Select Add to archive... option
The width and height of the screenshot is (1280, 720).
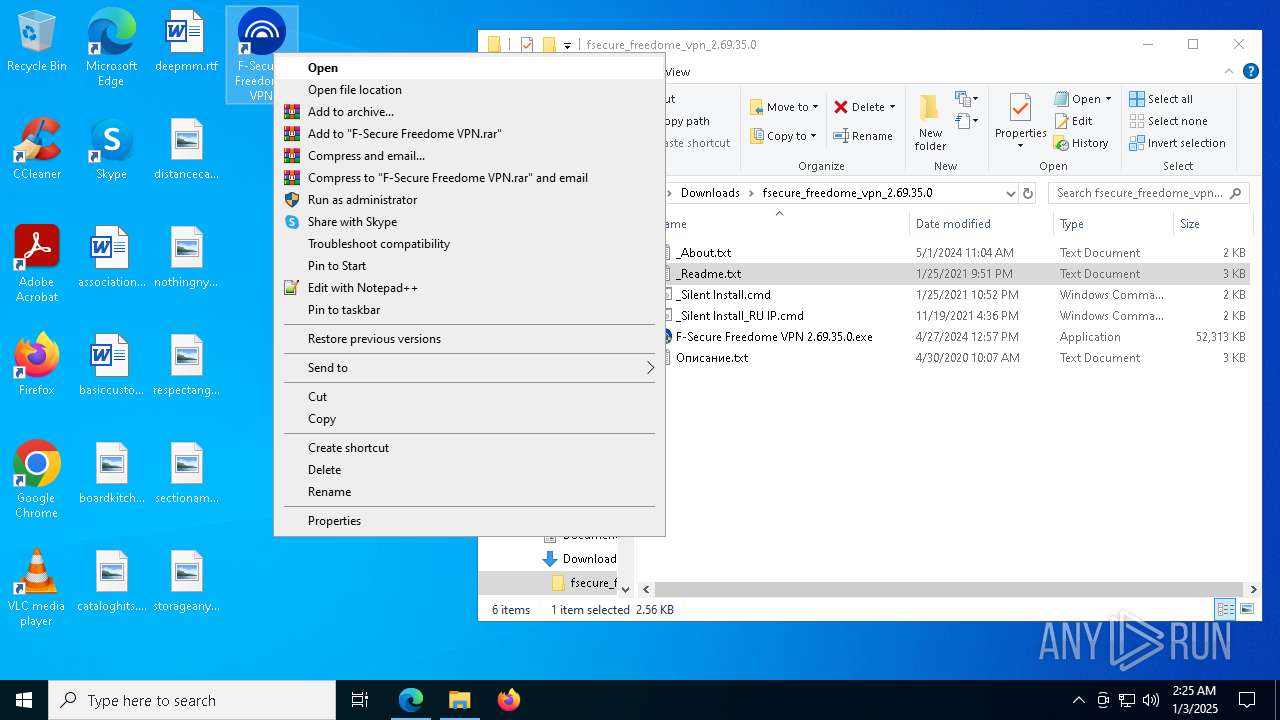point(469,112)
